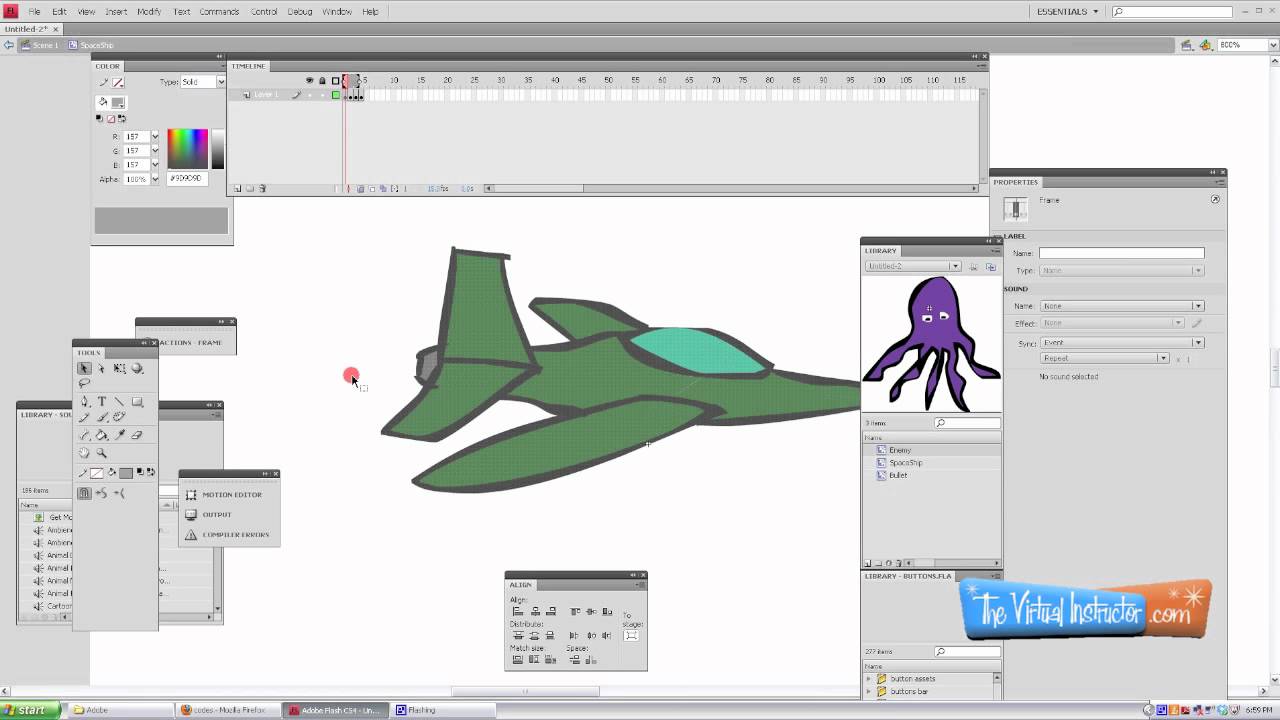
Task: Toggle Layer 1 visibility in the timeline
Action: (x=309, y=94)
